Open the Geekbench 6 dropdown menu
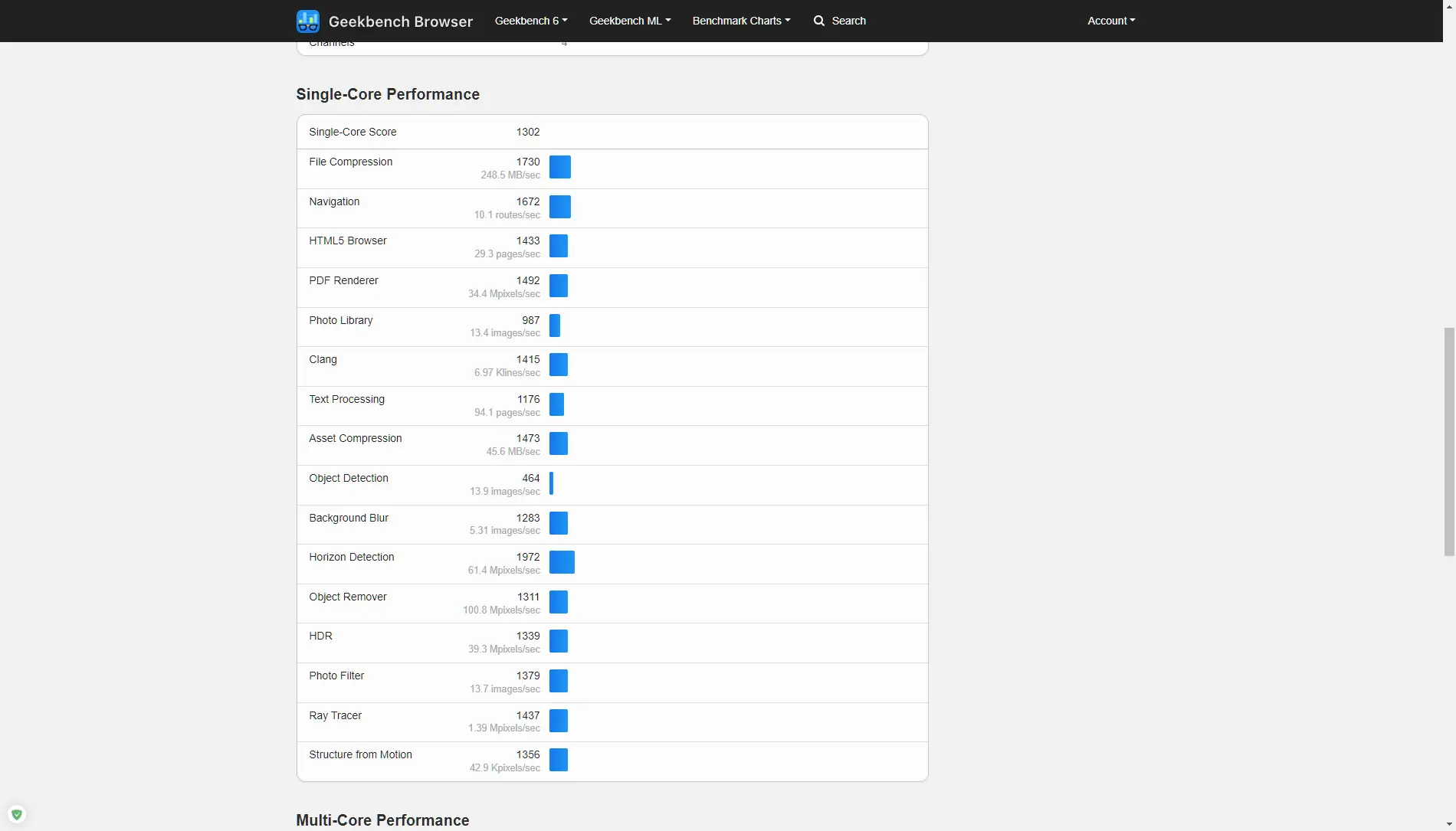The width and height of the screenshot is (1456, 831). pos(531,21)
